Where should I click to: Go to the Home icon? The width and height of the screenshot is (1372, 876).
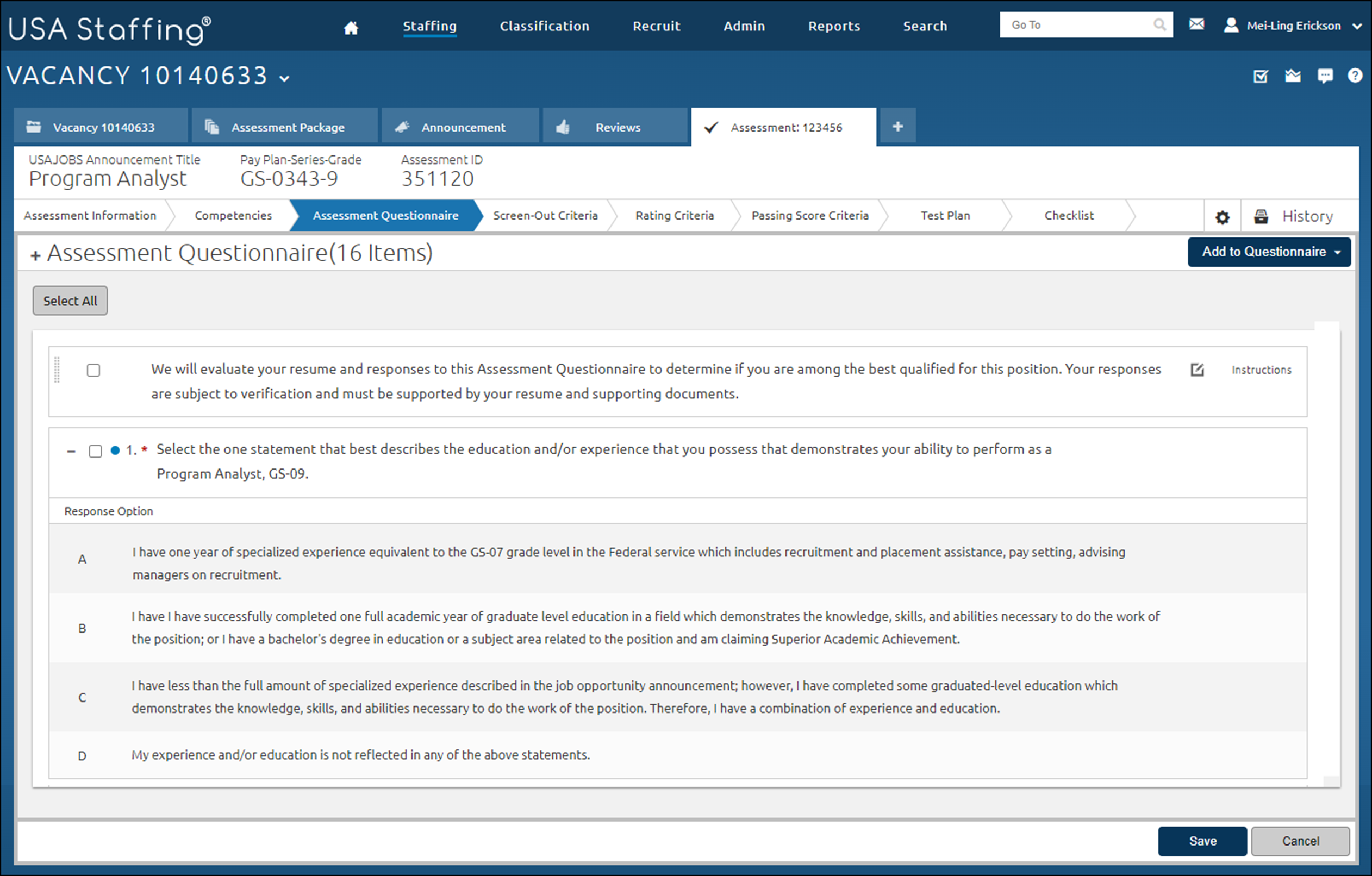pyautogui.click(x=351, y=27)
